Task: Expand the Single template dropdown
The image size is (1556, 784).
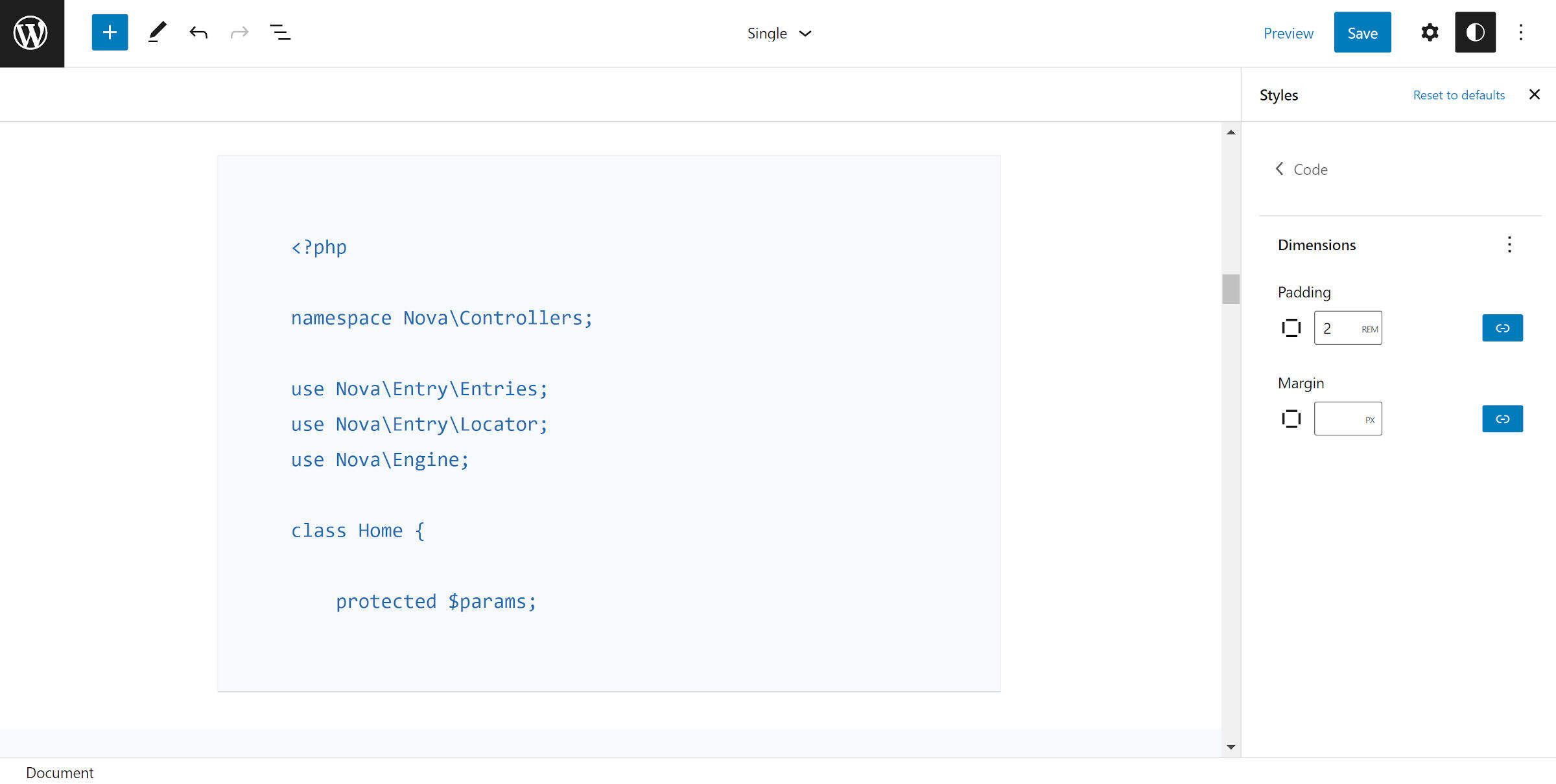Action: (779, 33)
